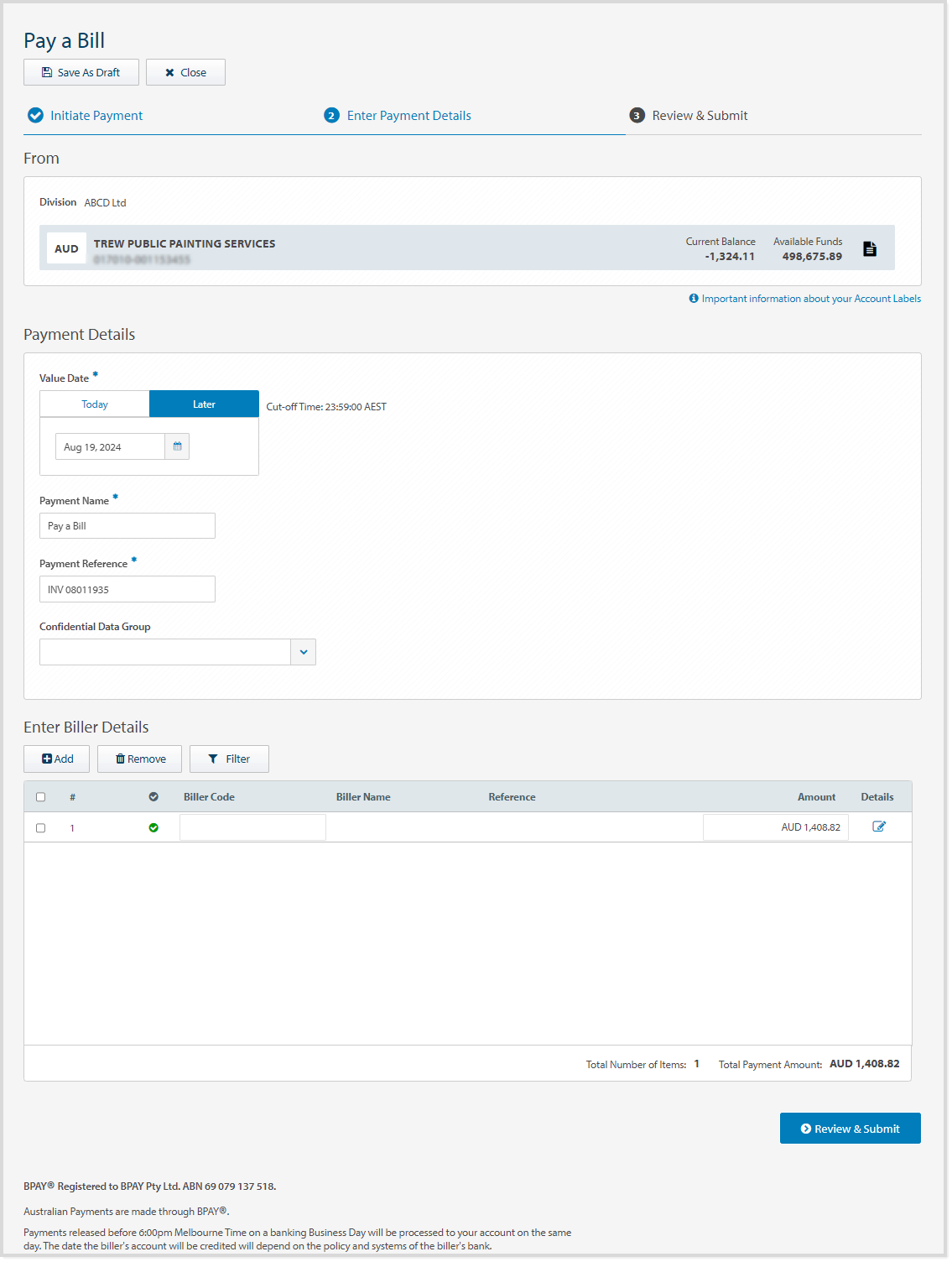
Task: Open the account statement document icon
Action: click(870, 248)
